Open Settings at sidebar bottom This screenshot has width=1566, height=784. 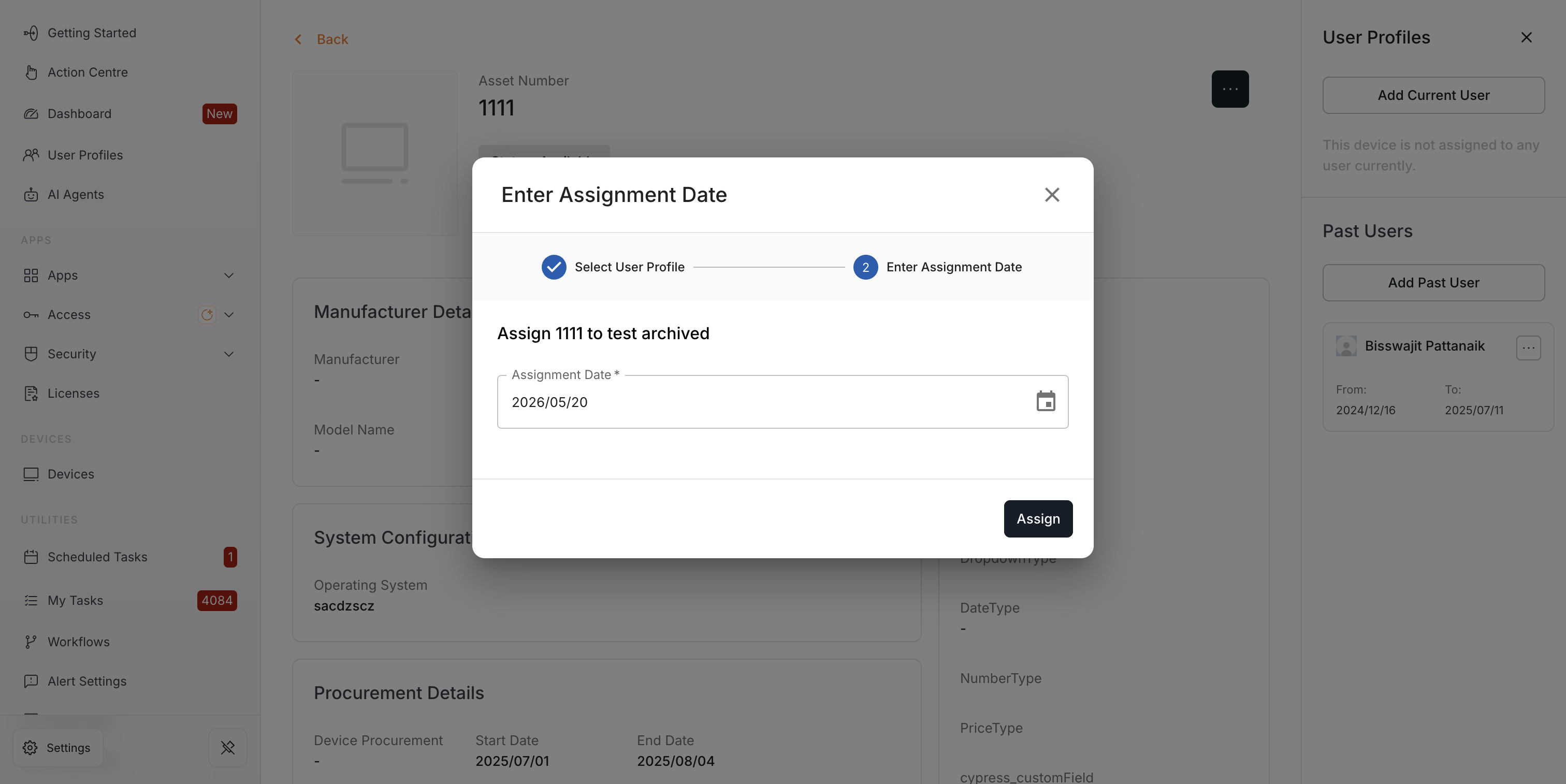click(58, 748)
